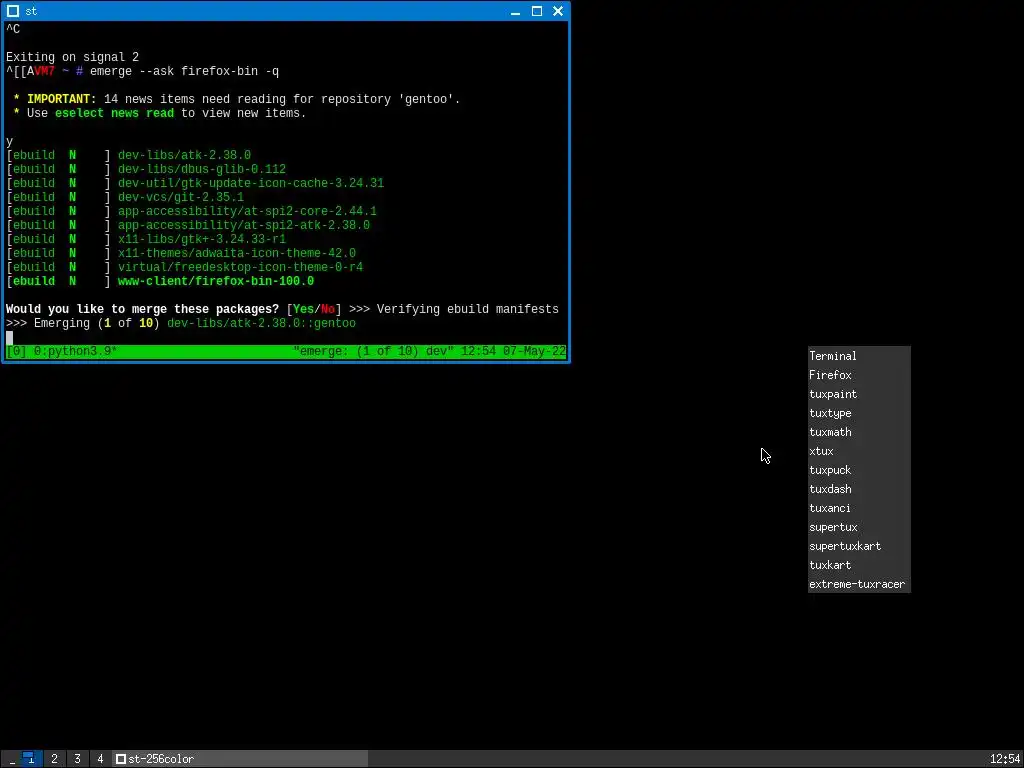Click the tmux date 07-May-22

click(535, 351)
